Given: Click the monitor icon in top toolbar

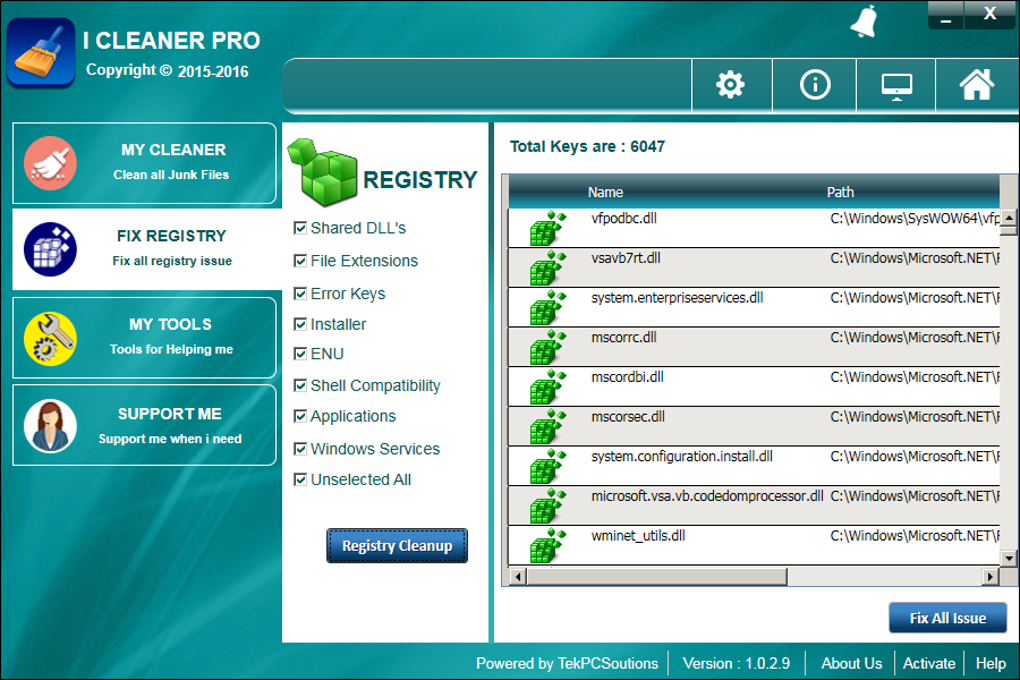Looking at the screenshot, I should (896, 86).
